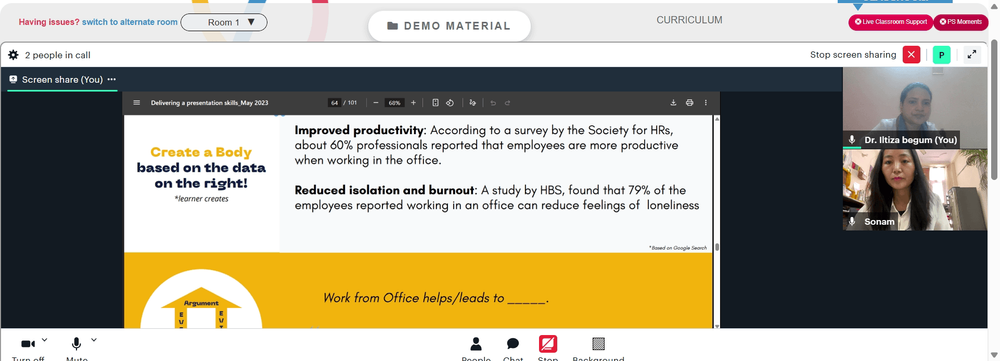Click the fit to page icon
This screenshot has height=361, width=1000.
tap(436, 103)
